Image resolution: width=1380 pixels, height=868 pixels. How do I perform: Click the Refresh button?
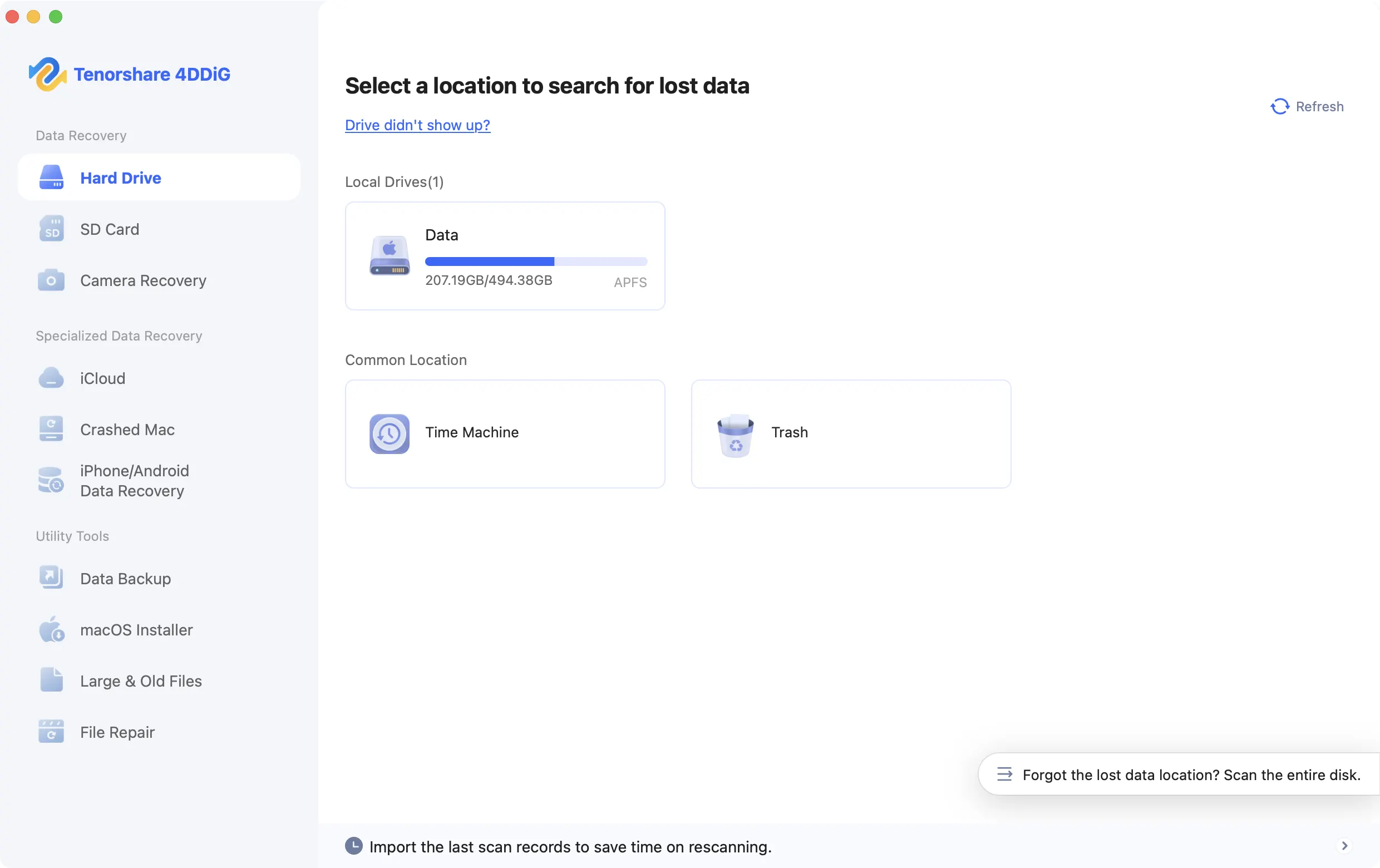pyautogui.click(x=1307, y=107)
